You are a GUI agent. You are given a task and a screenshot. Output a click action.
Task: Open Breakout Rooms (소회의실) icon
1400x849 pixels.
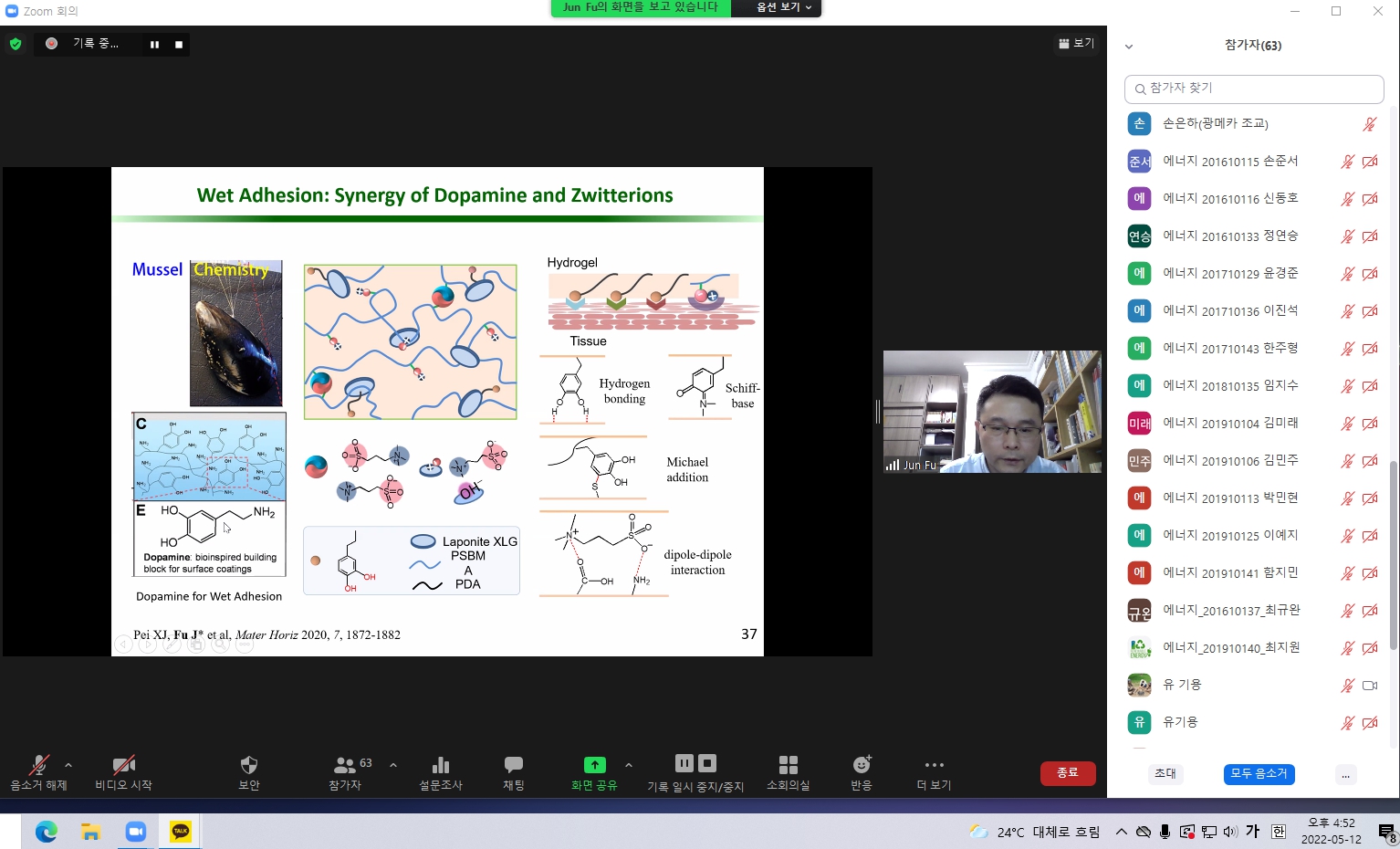[788, 765]
